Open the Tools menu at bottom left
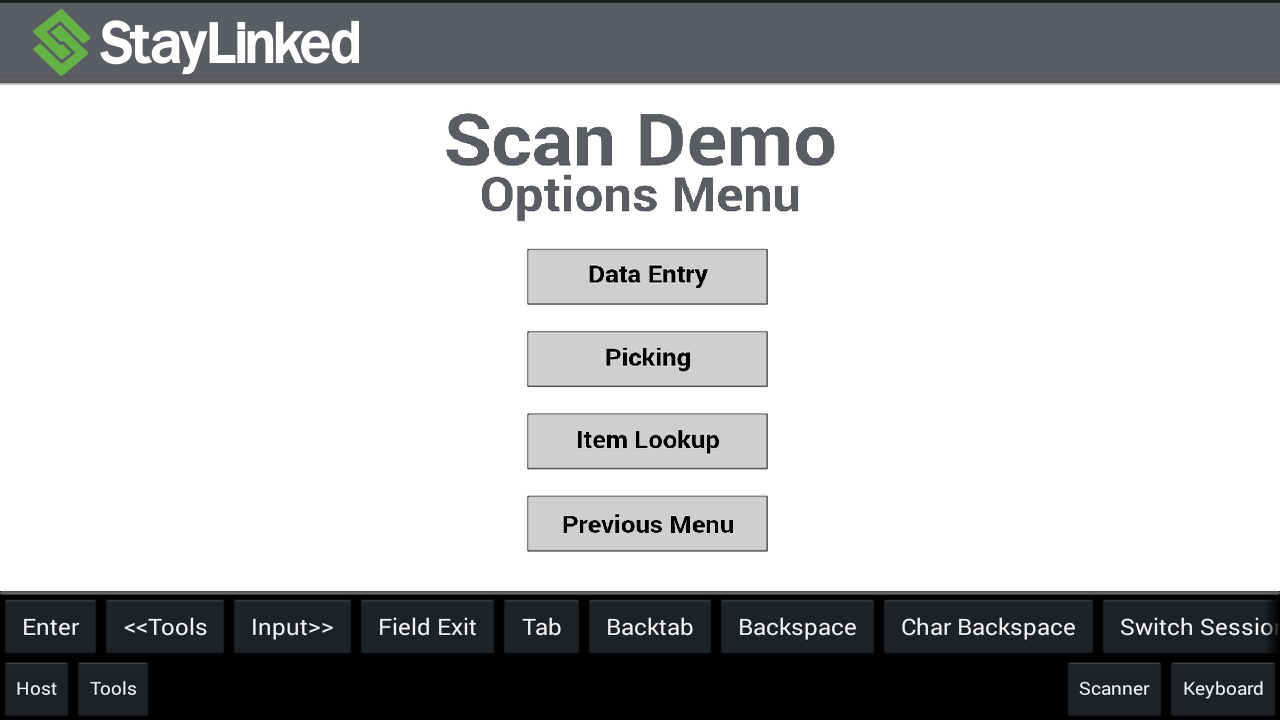Screen dimensions: 1280x720 [112, 688]
